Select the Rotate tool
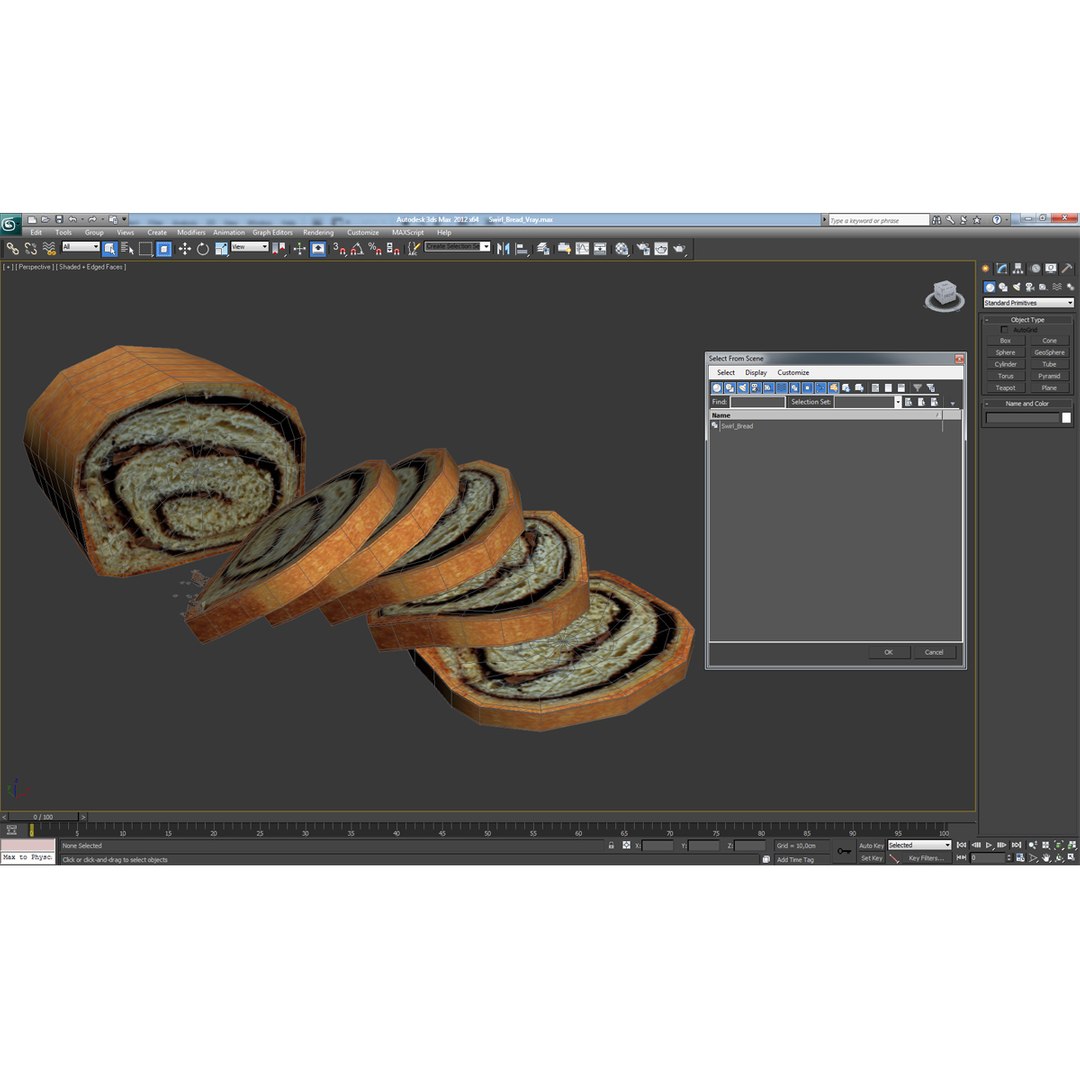The height and width of the screenshot is (1080, 1080). [x=202, y=249]
